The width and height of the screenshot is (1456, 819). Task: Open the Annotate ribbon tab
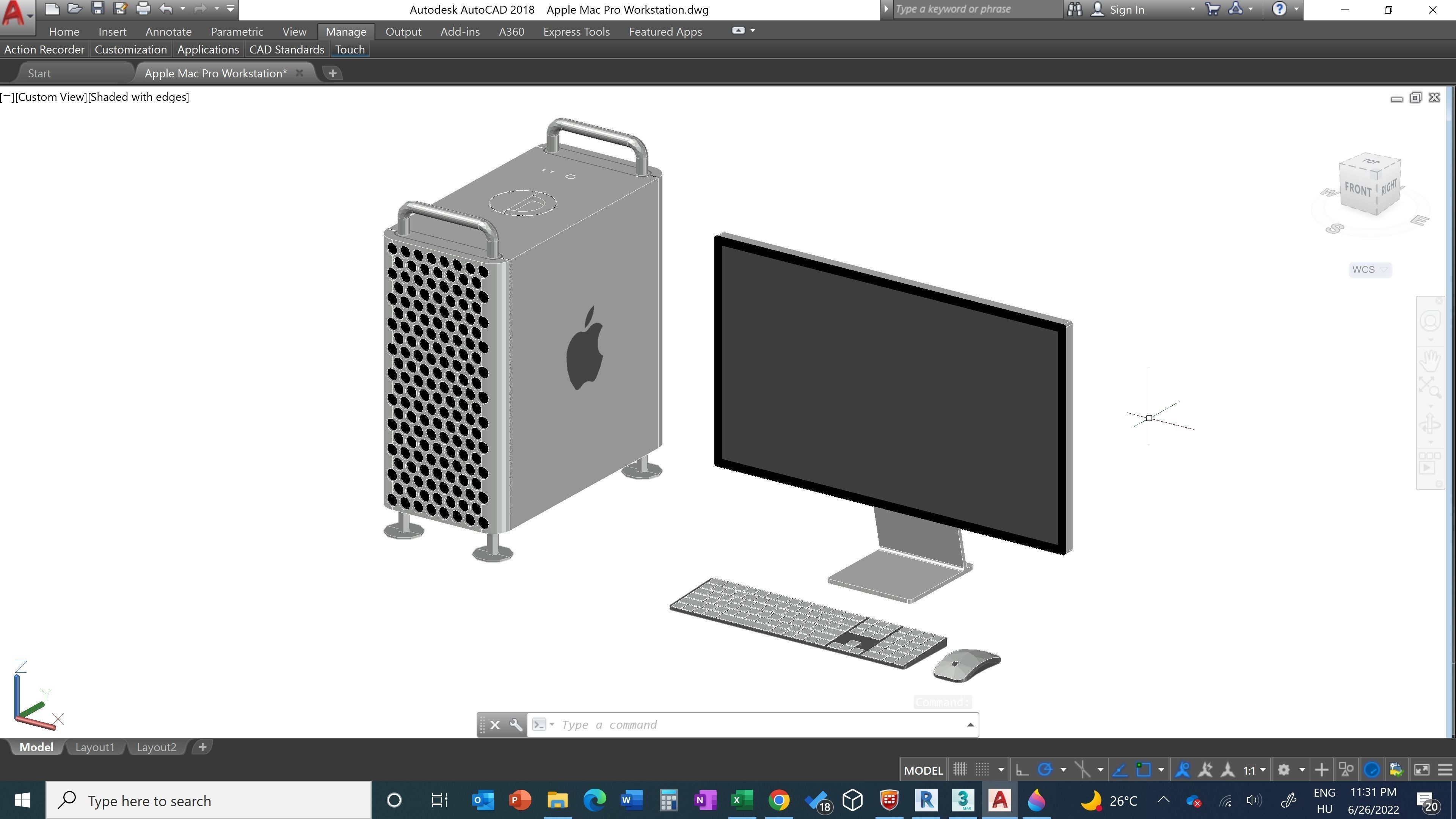[168, 31]
